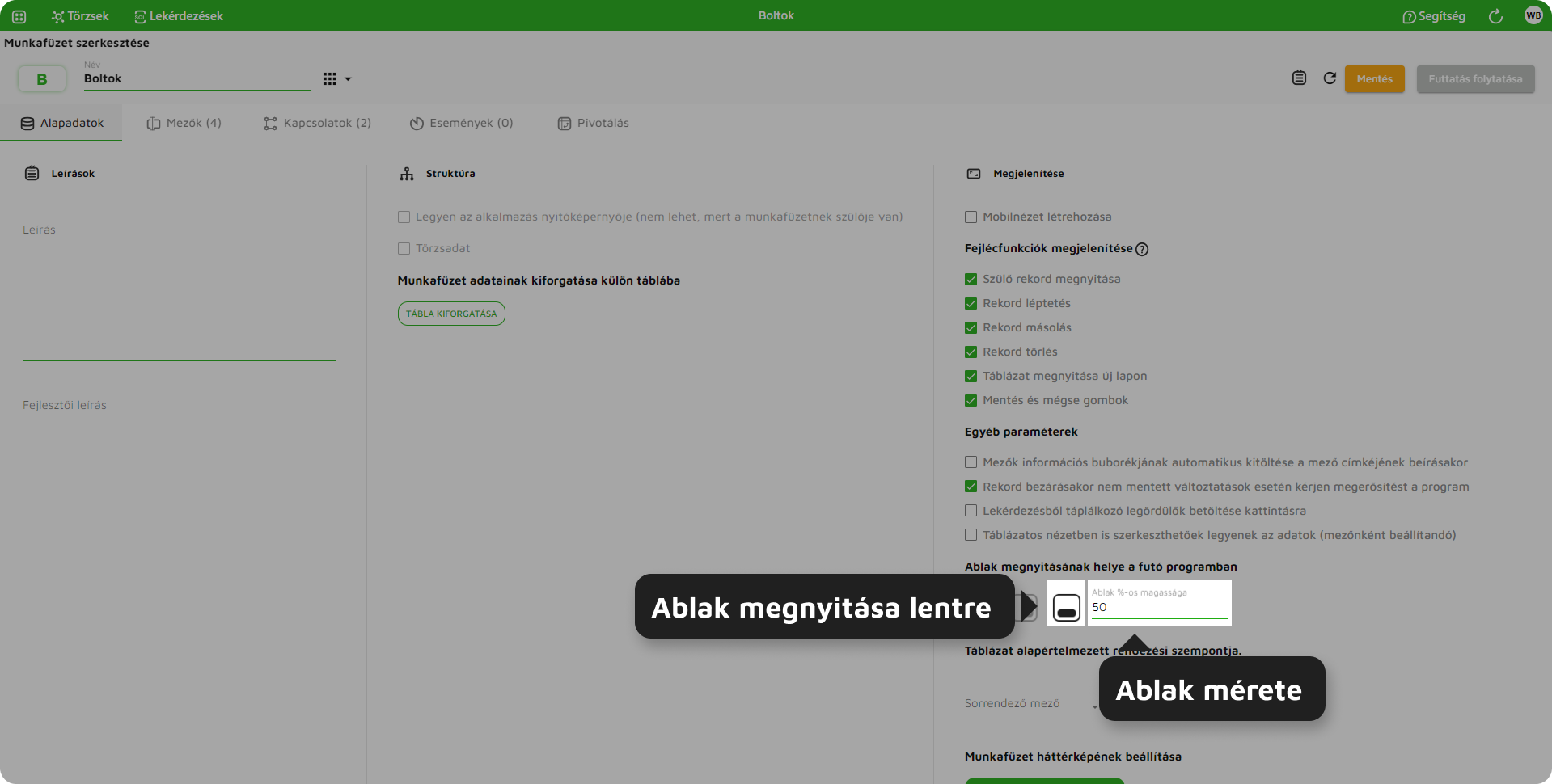Viewport: 1552px width, 784px height.
Task: Edit the Név field containing Boltok
Action: click(197, 79)
